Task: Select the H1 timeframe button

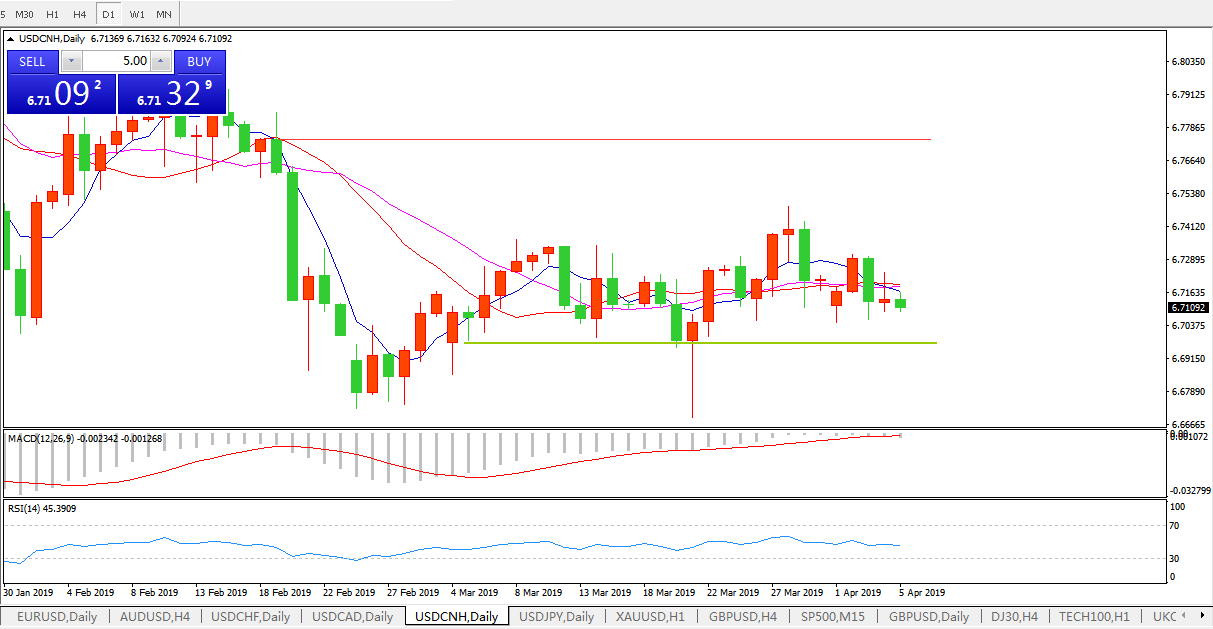Action: click(x=52, y=14)
